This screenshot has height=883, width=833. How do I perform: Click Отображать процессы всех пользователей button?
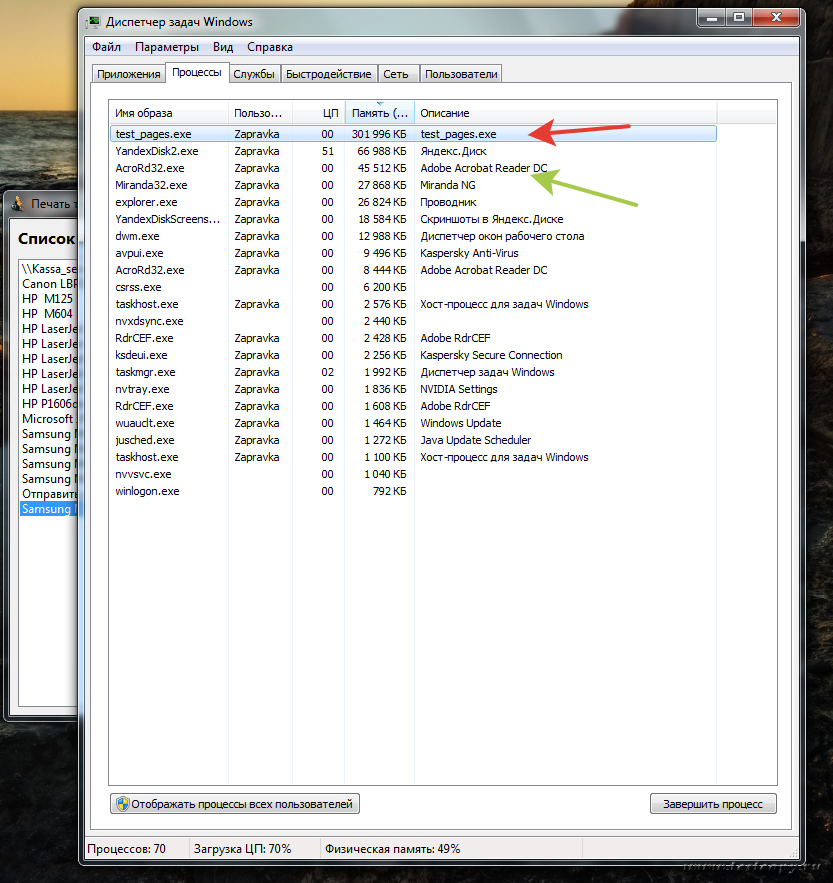[x=234, y=804]
